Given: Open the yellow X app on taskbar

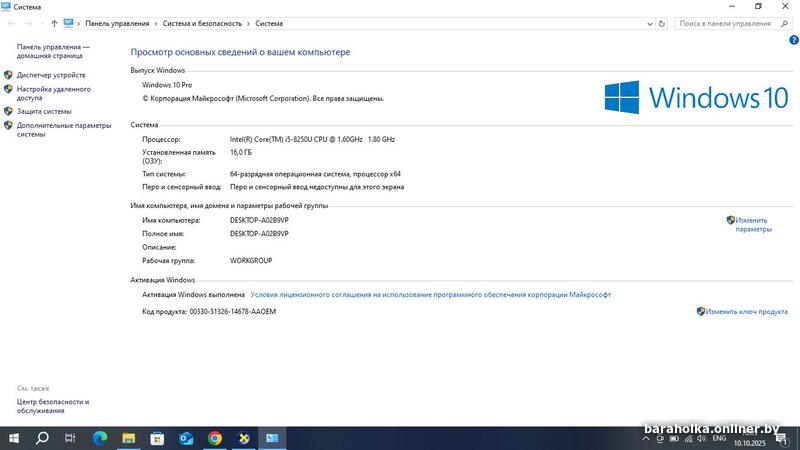Looking at the screenshot, I should [x=243, y=438].
